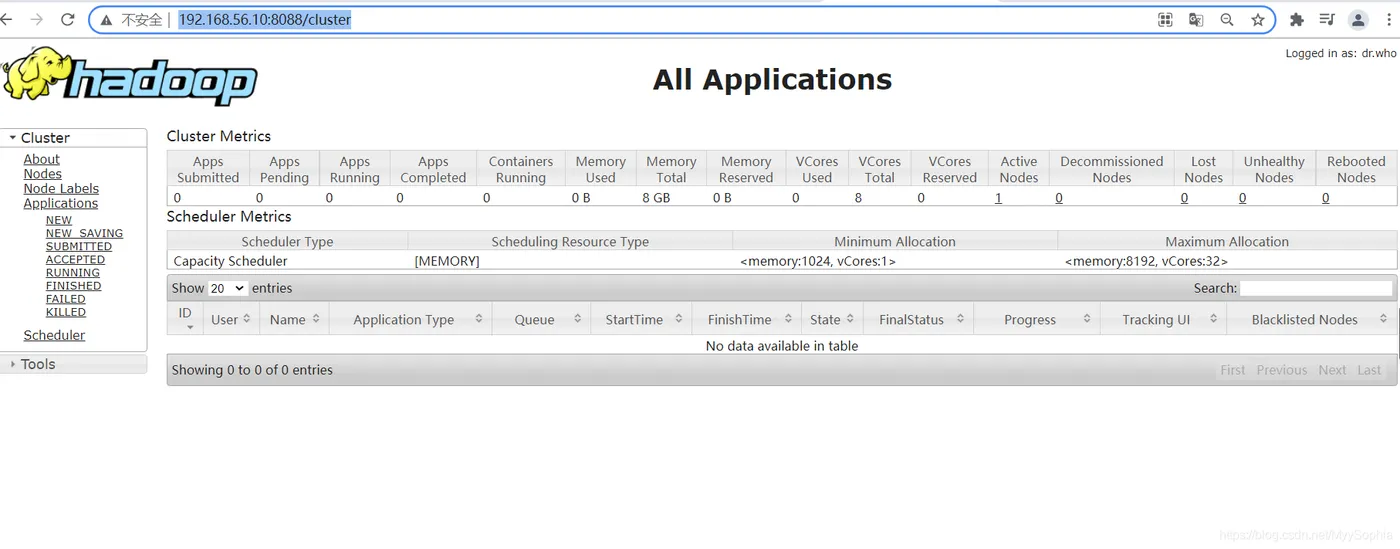
Task: Go to Previous page of table
Action: (x=1282, y=370)
